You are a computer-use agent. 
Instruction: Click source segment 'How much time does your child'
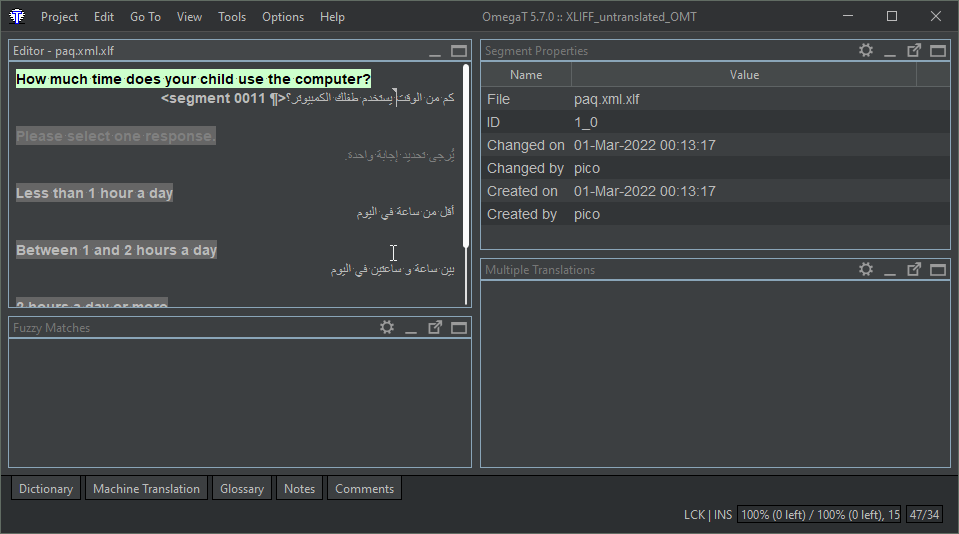pos(193,79)
